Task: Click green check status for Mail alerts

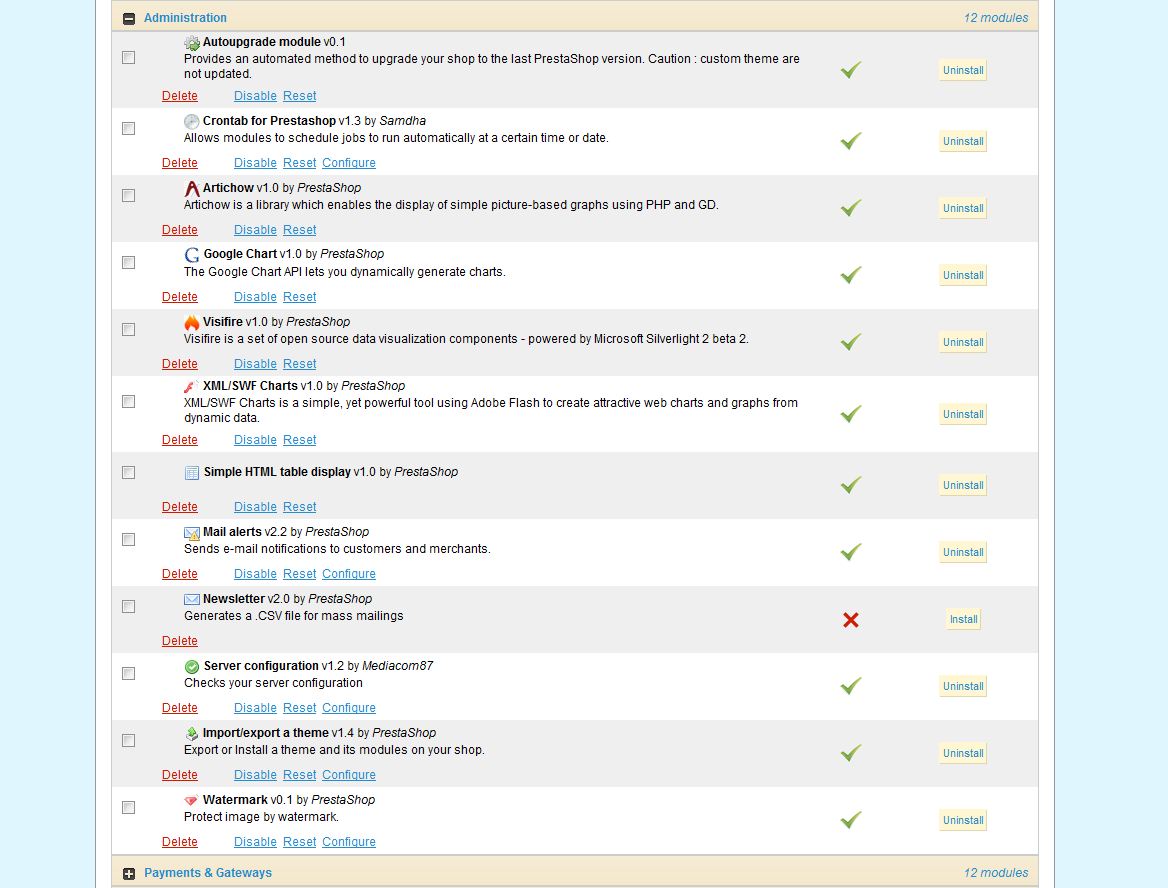Action: tap(851, 552)
